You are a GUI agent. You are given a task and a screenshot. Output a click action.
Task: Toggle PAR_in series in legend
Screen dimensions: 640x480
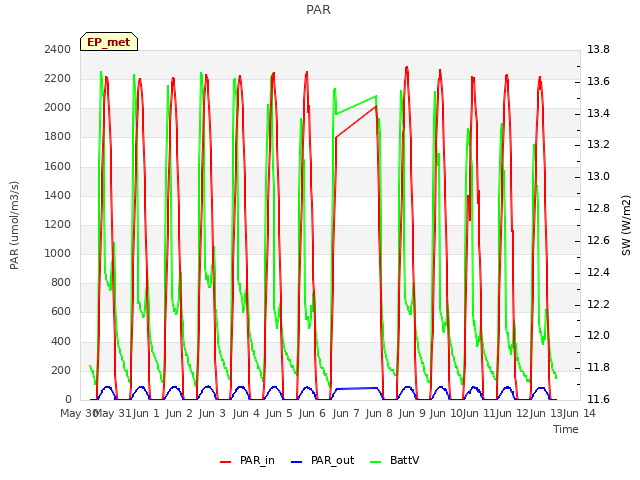click(247, 460)
